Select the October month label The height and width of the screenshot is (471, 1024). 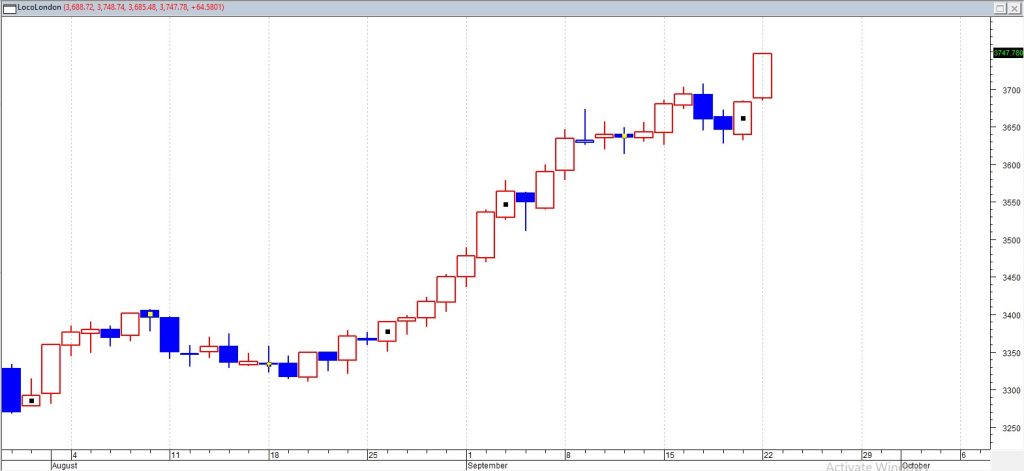(x=916, y=465)
